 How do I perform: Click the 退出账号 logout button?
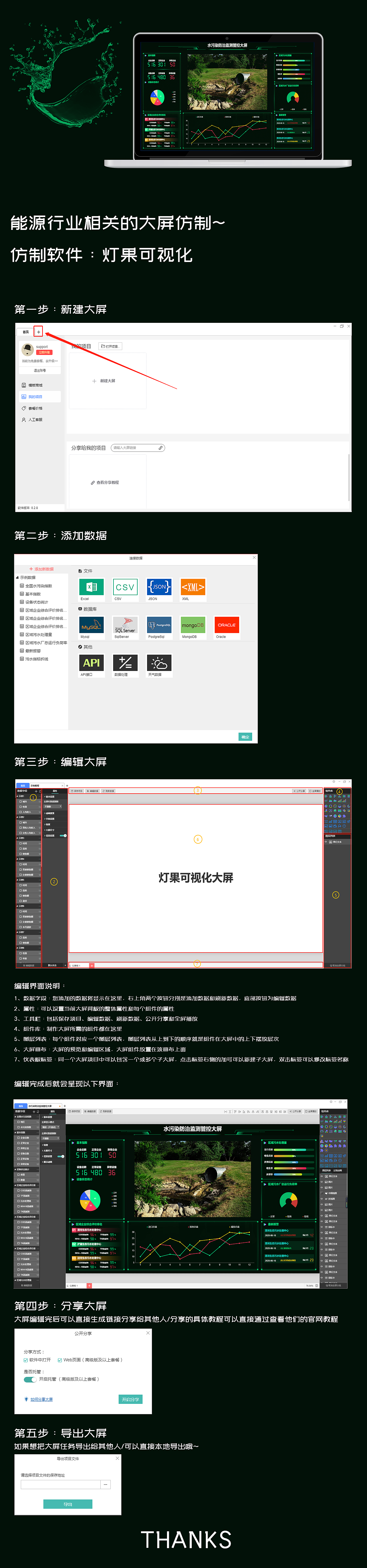(x=39, y=370)
